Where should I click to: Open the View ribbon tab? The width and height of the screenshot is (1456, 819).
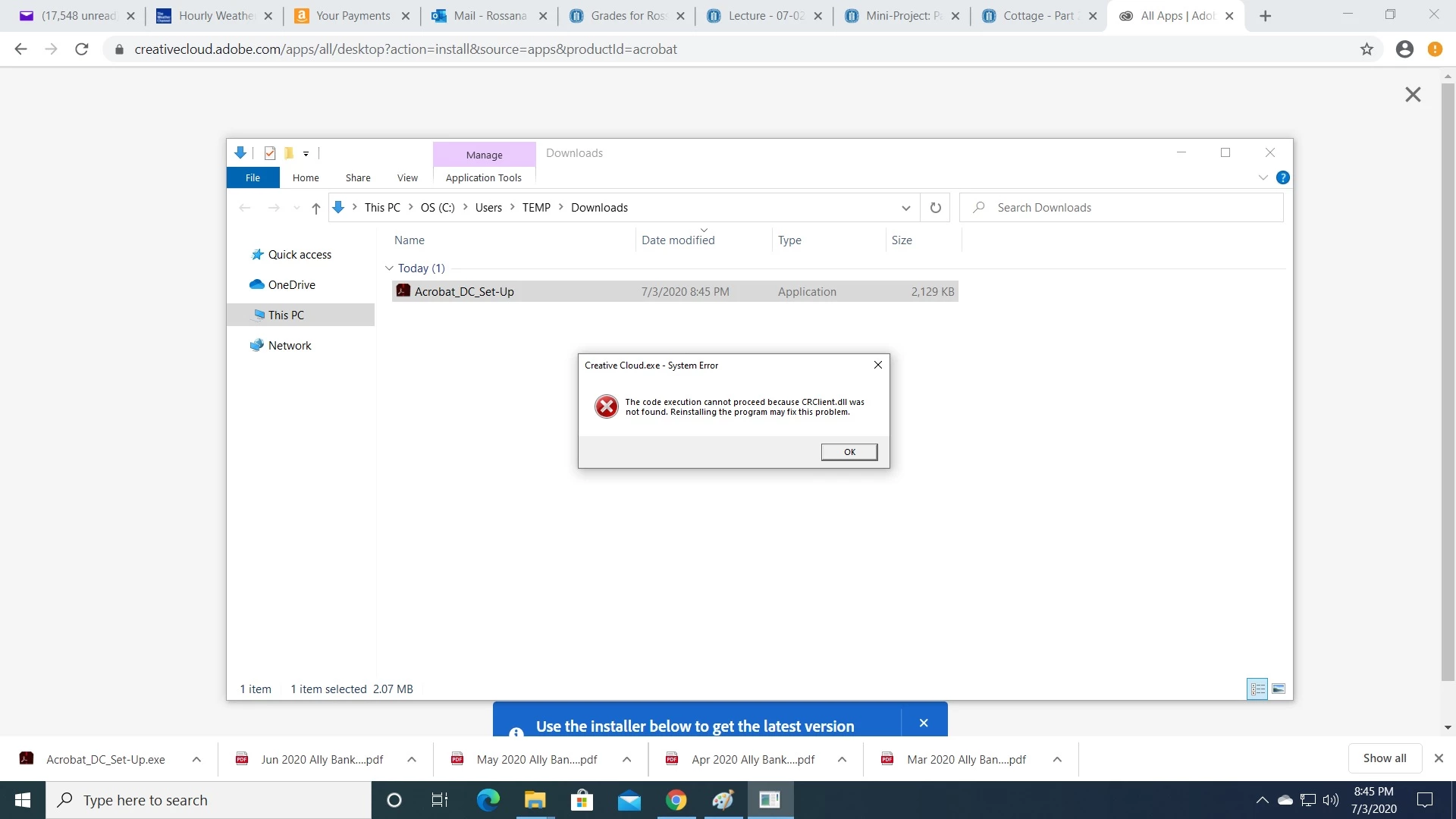(x=407, y=177)
